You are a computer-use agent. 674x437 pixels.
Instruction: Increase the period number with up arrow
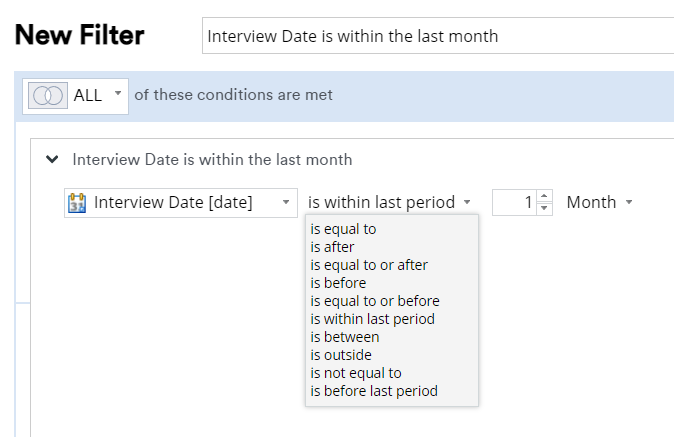(x=544, y=196)
